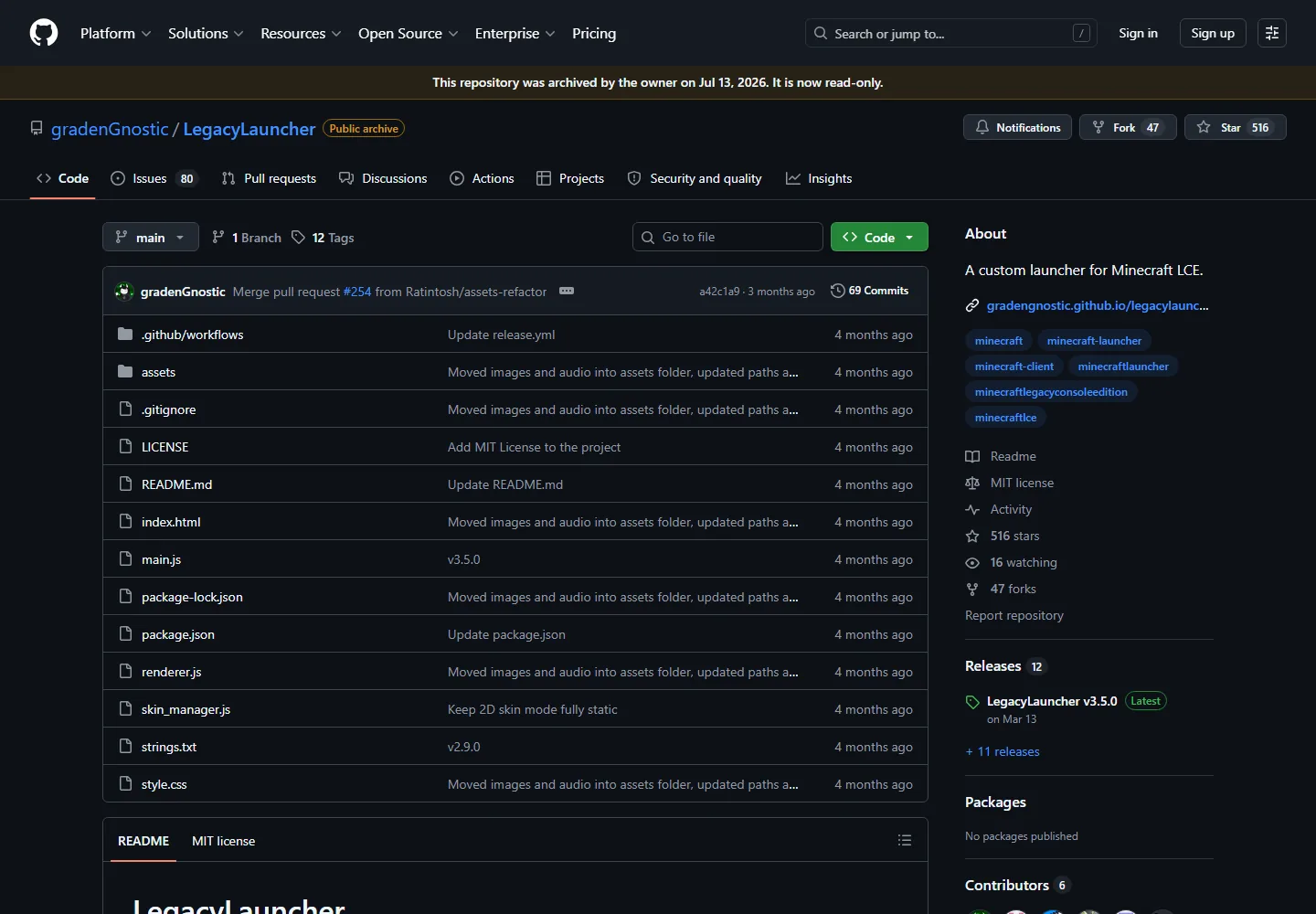
Task: Open the Enterprise dropdown menu
Action: [515, 33]
